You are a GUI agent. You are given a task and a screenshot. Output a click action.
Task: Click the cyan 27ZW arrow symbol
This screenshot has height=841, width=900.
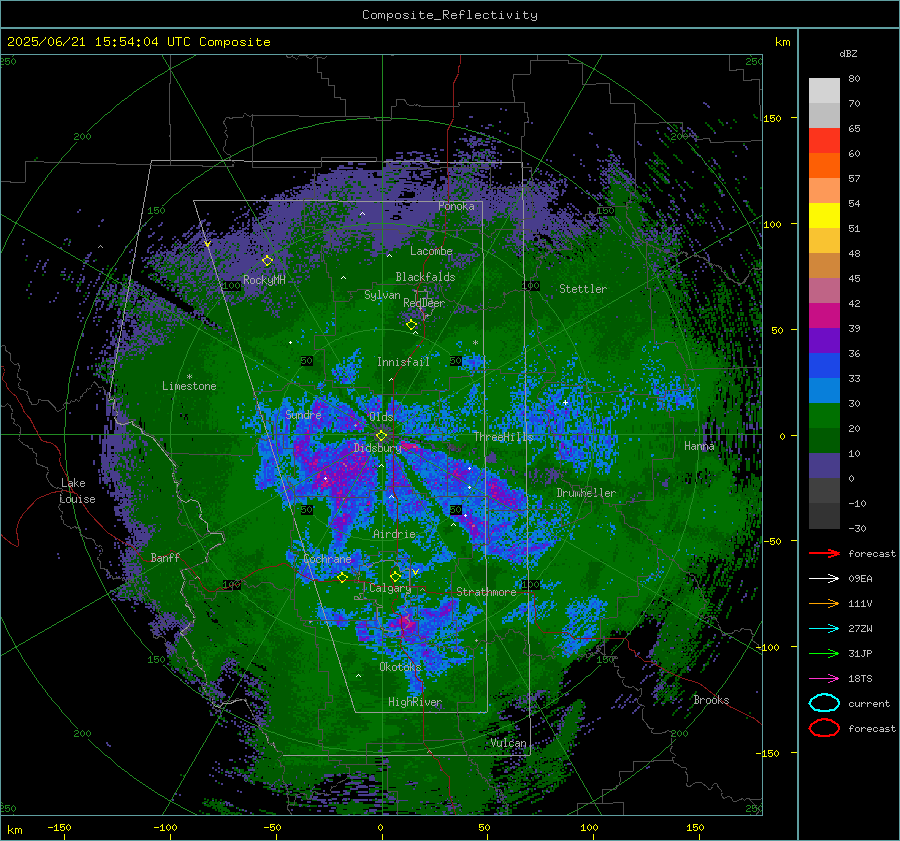pyautogui.click(x=824, y=628)
